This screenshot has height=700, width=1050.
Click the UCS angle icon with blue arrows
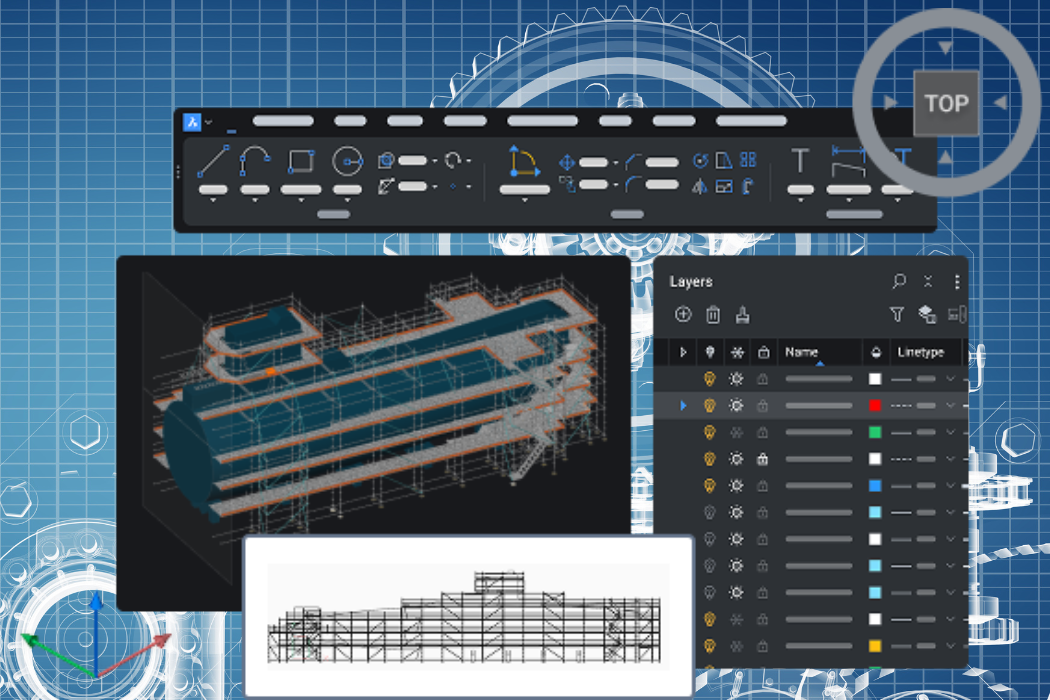click(523, 161)
